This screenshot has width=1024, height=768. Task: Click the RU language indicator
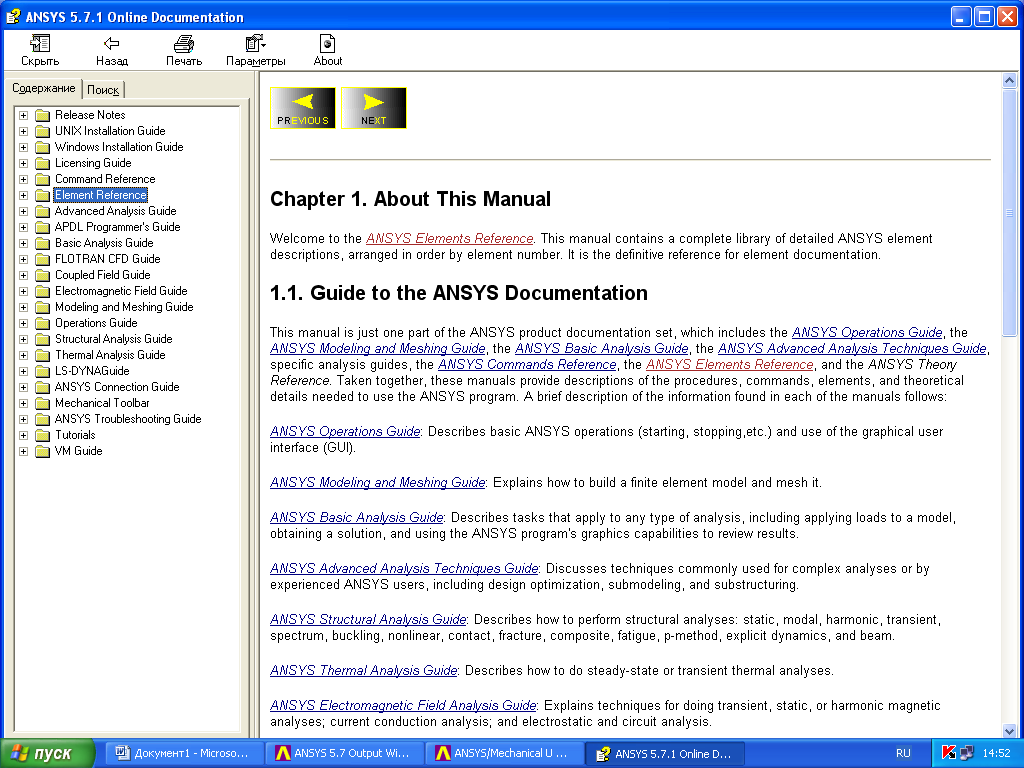click(903, 753)
